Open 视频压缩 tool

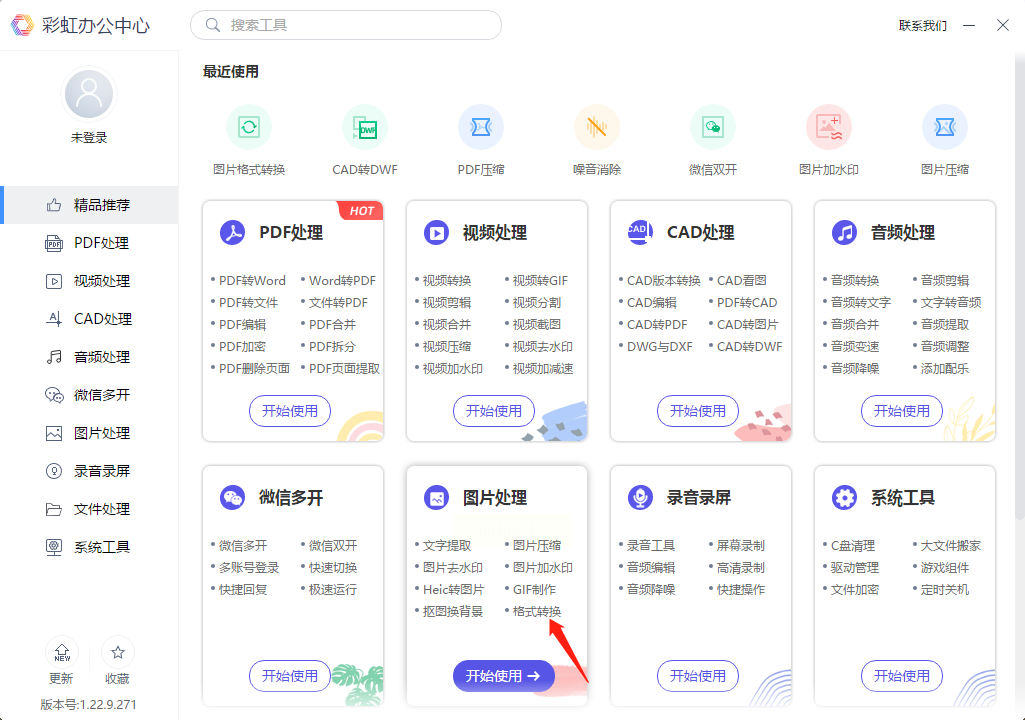[446, 347]
